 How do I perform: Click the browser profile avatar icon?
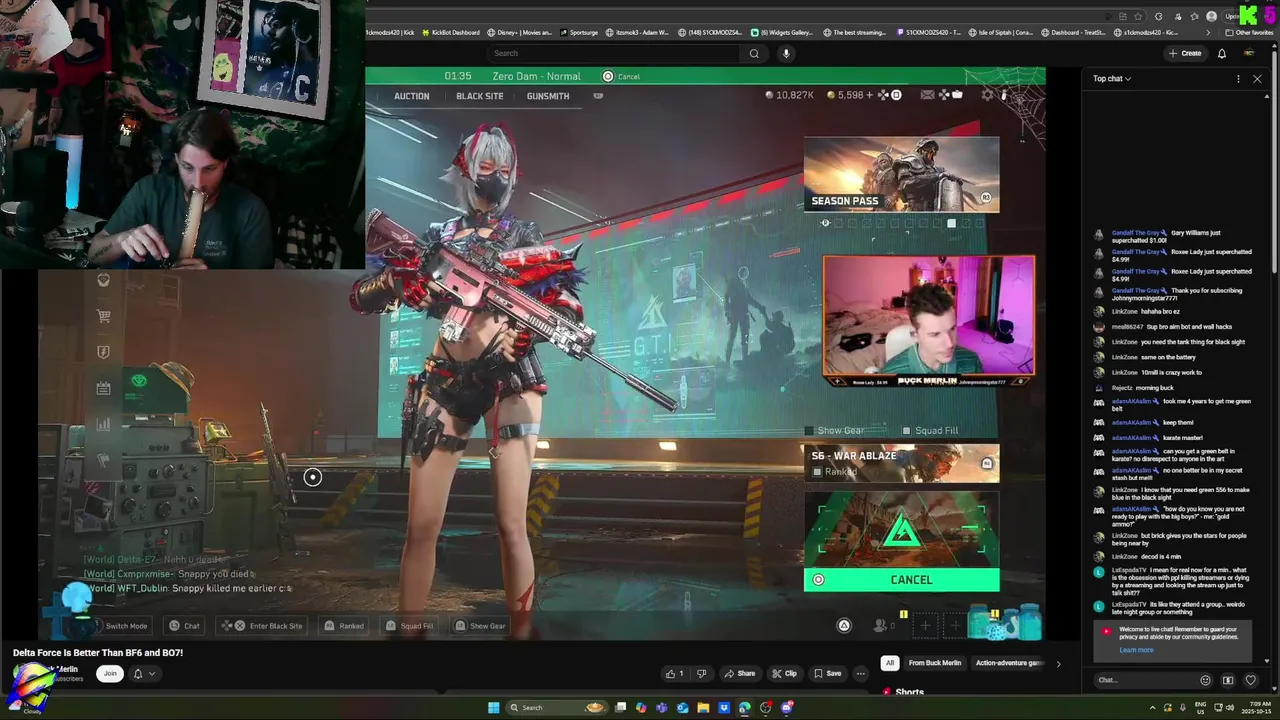pos(1212,16)
